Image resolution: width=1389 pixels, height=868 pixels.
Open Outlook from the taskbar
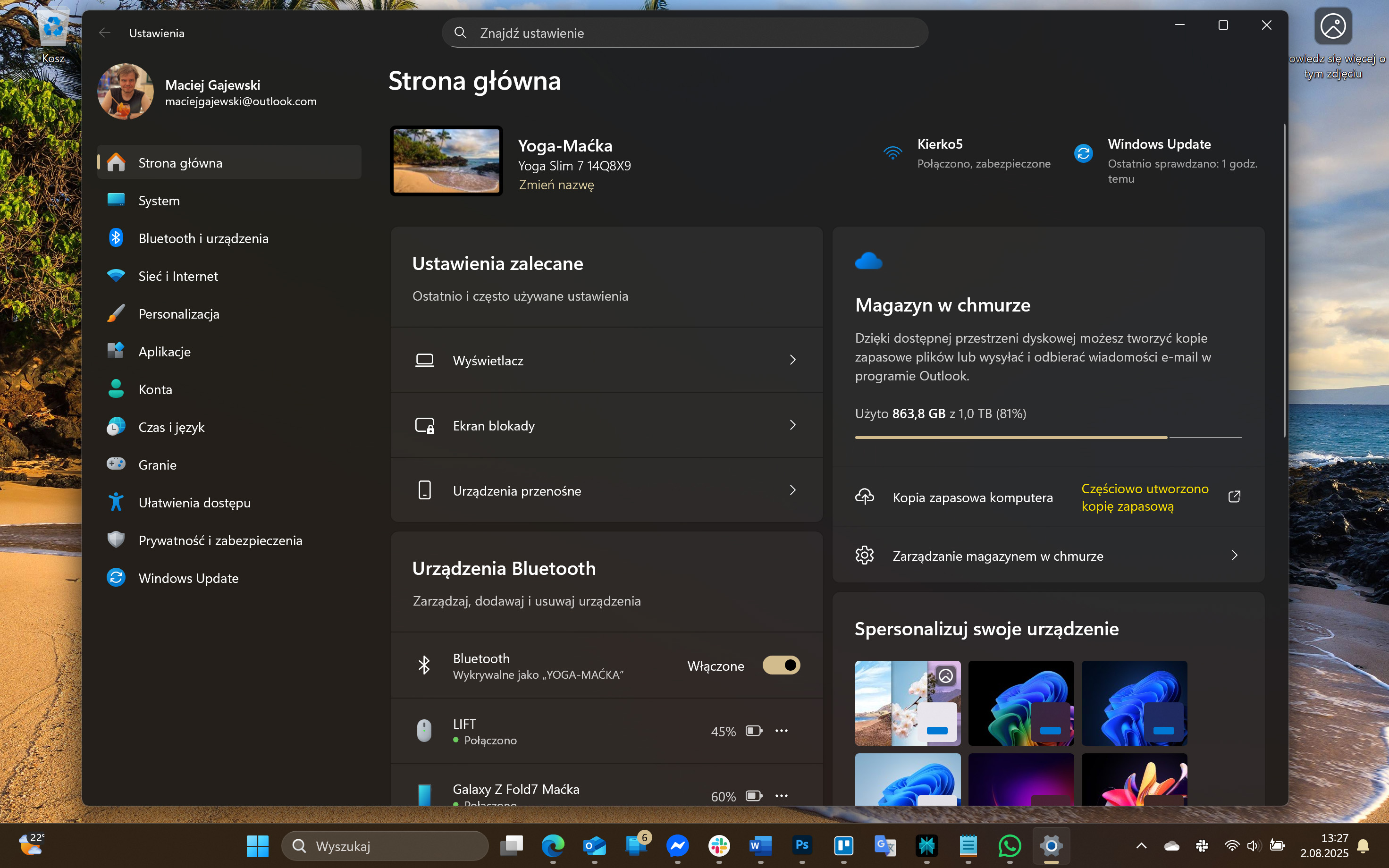(594, 846)
